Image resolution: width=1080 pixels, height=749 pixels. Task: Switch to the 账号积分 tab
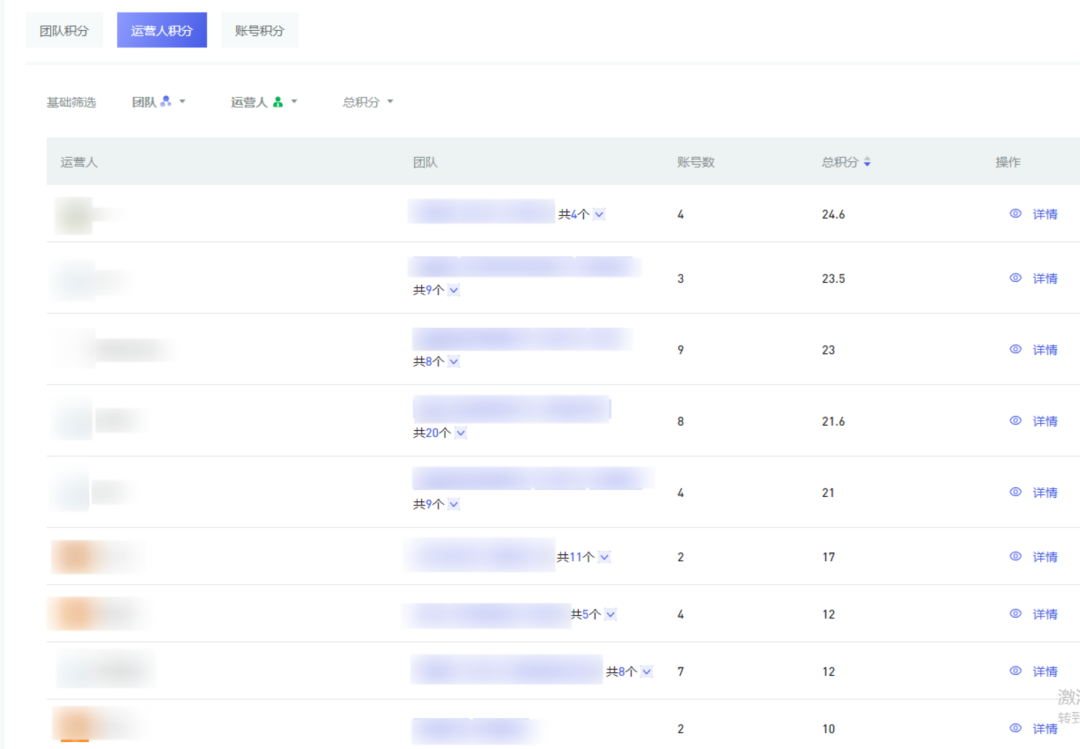pyautogui.click(x=259, y=31)
